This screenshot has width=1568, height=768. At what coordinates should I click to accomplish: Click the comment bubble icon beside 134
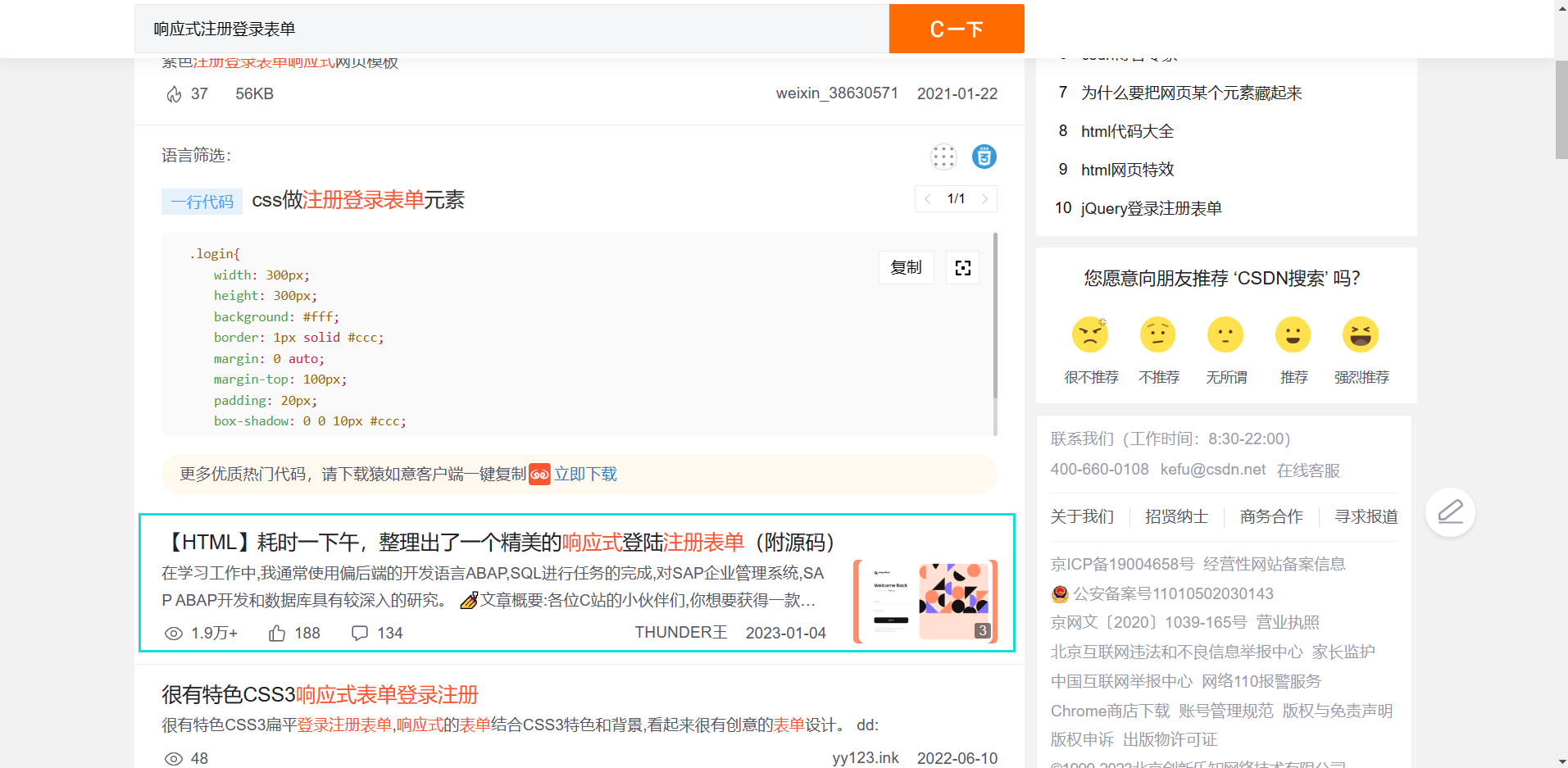(360, 634)
